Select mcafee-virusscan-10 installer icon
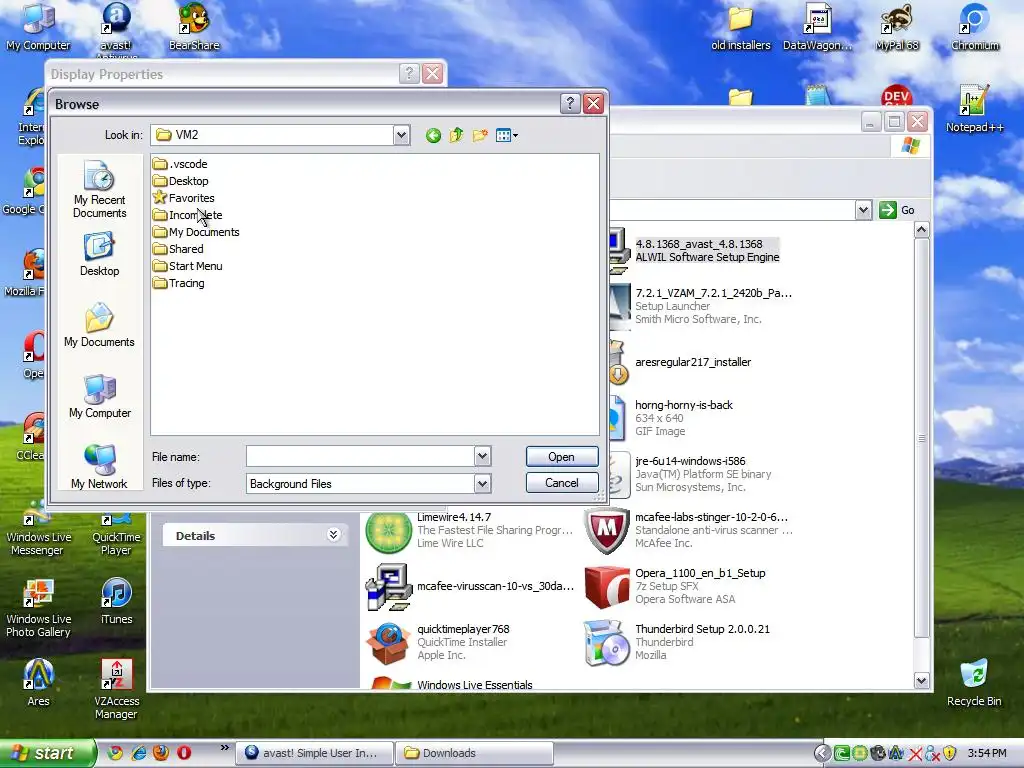This screenshot has height=768, width=1024. coord(389,586)
